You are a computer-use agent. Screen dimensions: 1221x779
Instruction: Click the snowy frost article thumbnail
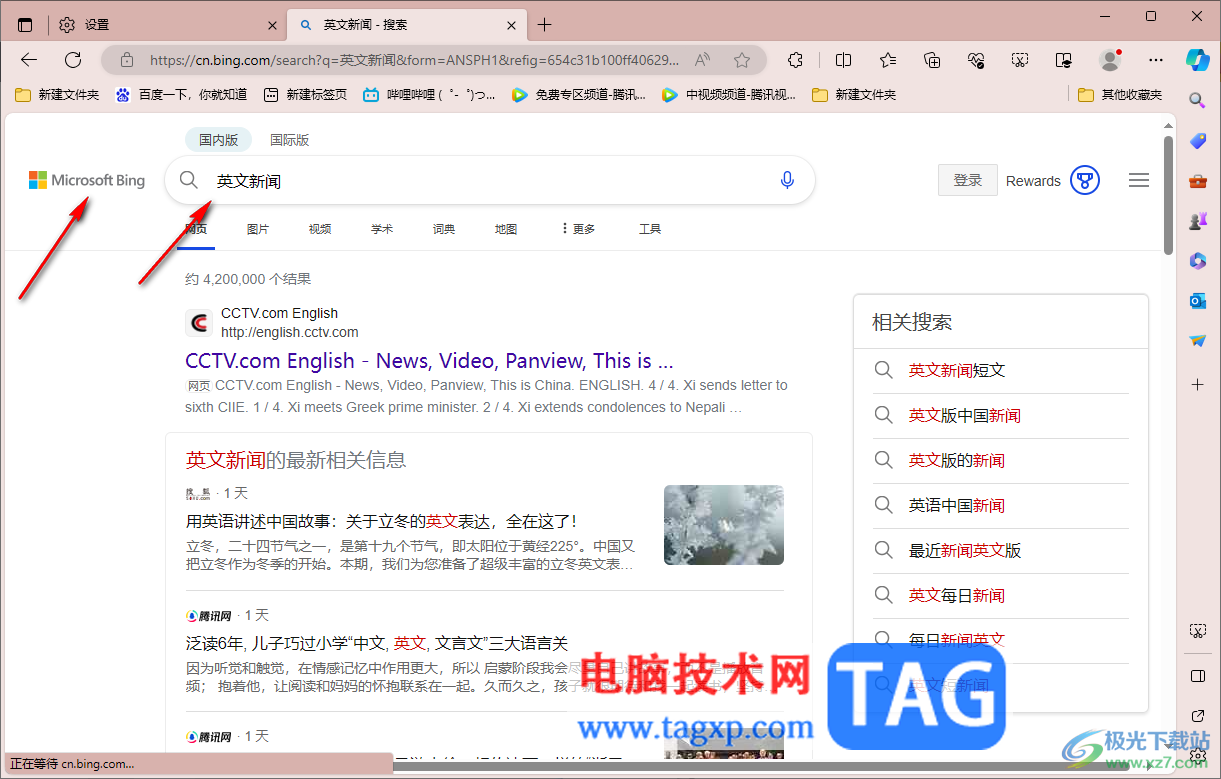tap(724, 525)
